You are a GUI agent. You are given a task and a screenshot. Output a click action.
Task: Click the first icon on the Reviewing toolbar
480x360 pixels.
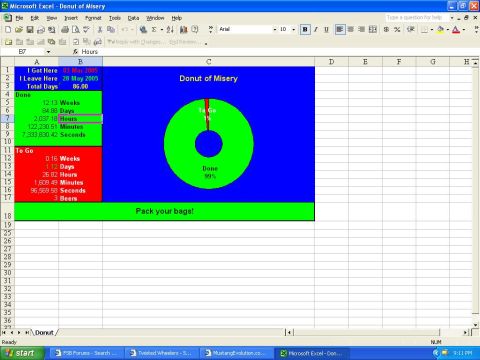8,42
